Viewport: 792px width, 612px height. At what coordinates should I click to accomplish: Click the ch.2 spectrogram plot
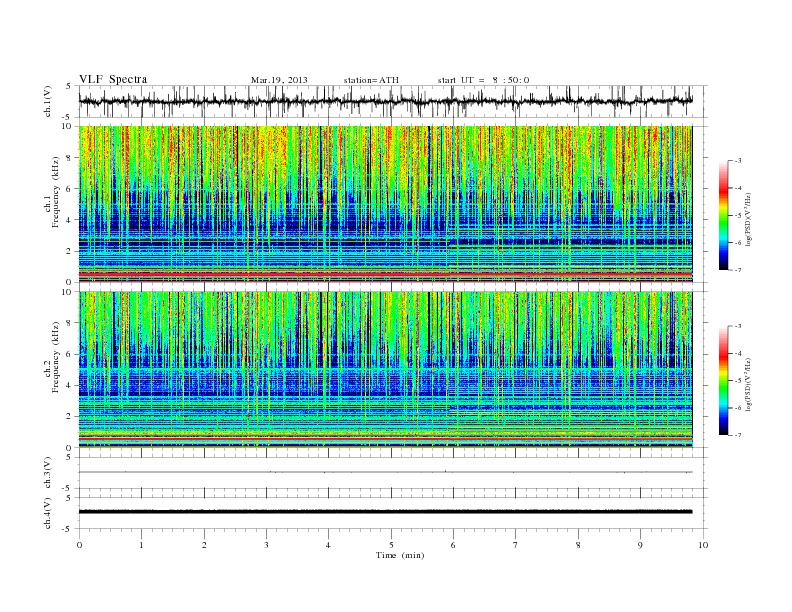tap(386, 369)
